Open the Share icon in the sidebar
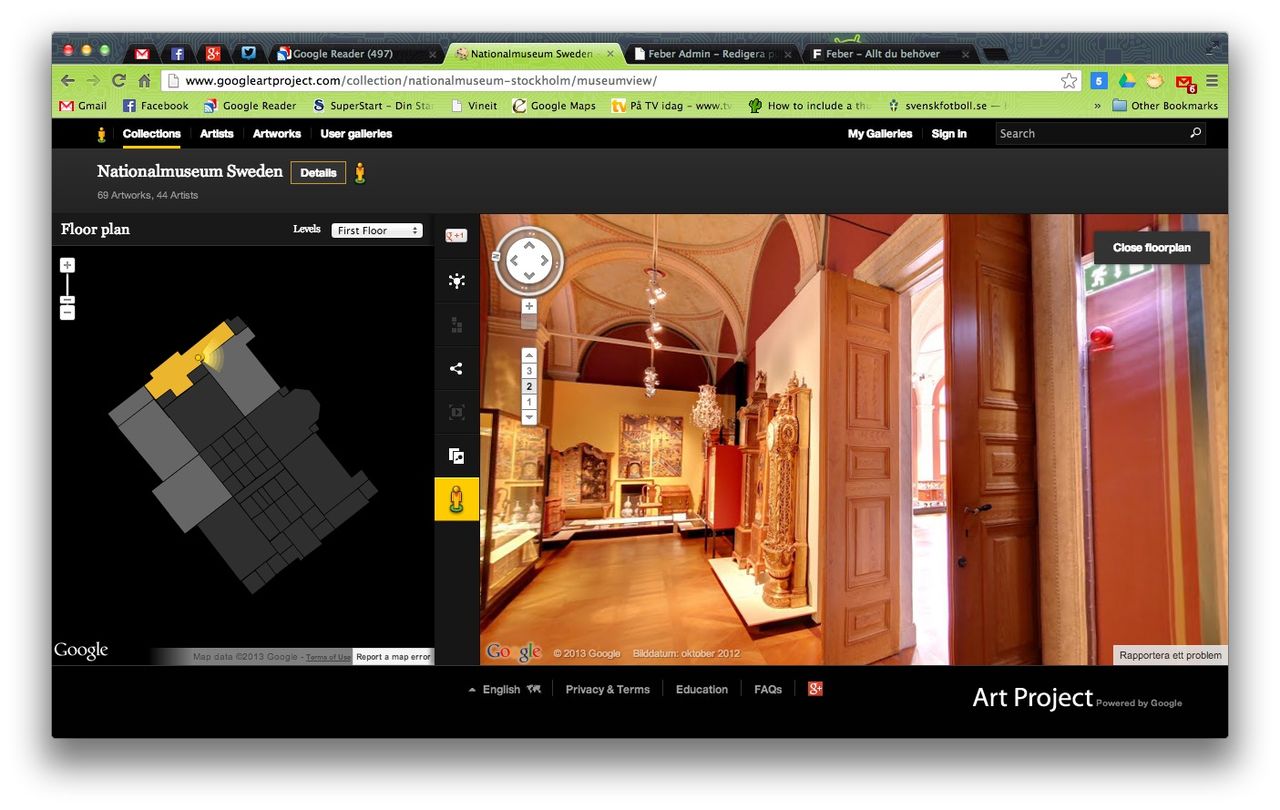This screenshot has height=810, width=1280. [x=457, y=369]
